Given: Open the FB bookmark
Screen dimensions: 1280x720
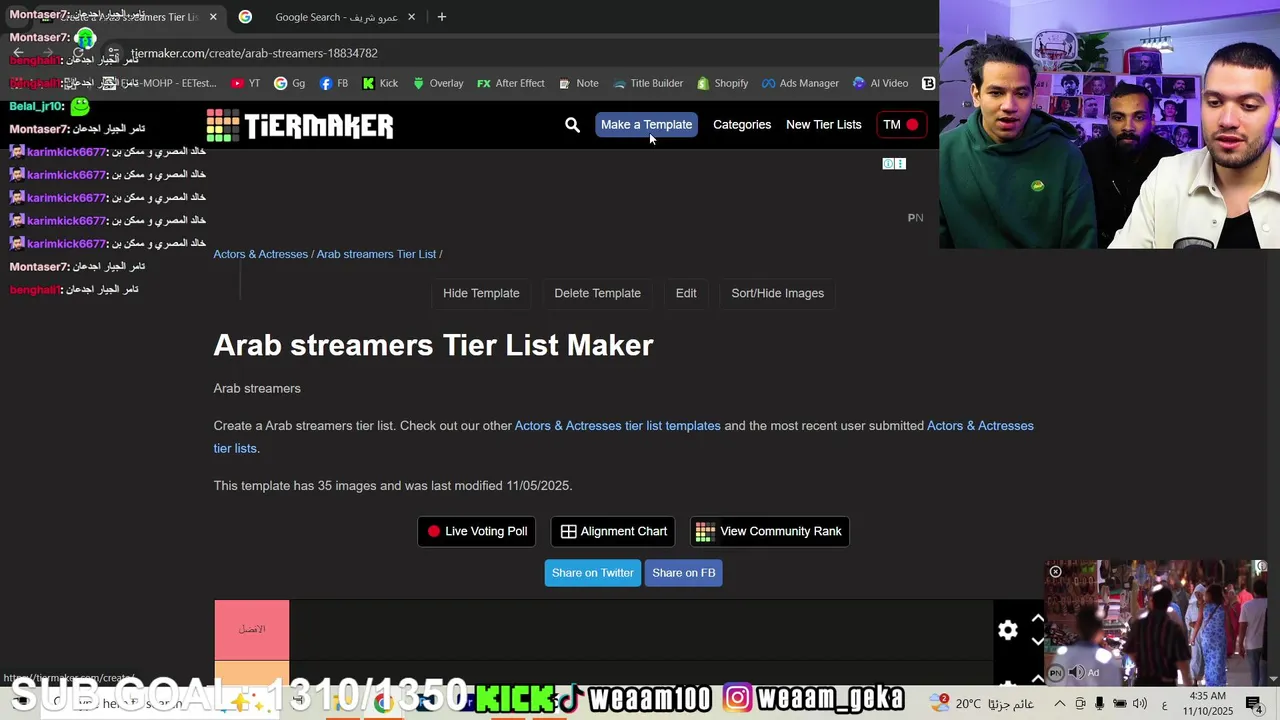Looking at the screenshot, I should coord(334,83).
